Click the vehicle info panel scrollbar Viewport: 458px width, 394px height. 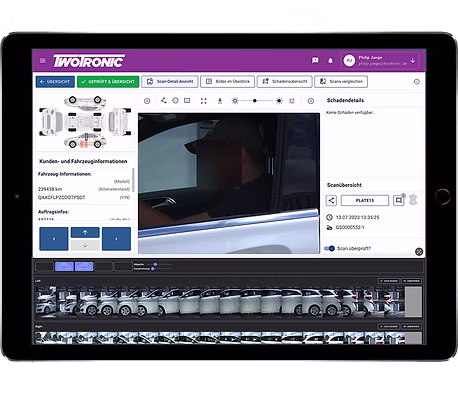(x=133, y=180)
